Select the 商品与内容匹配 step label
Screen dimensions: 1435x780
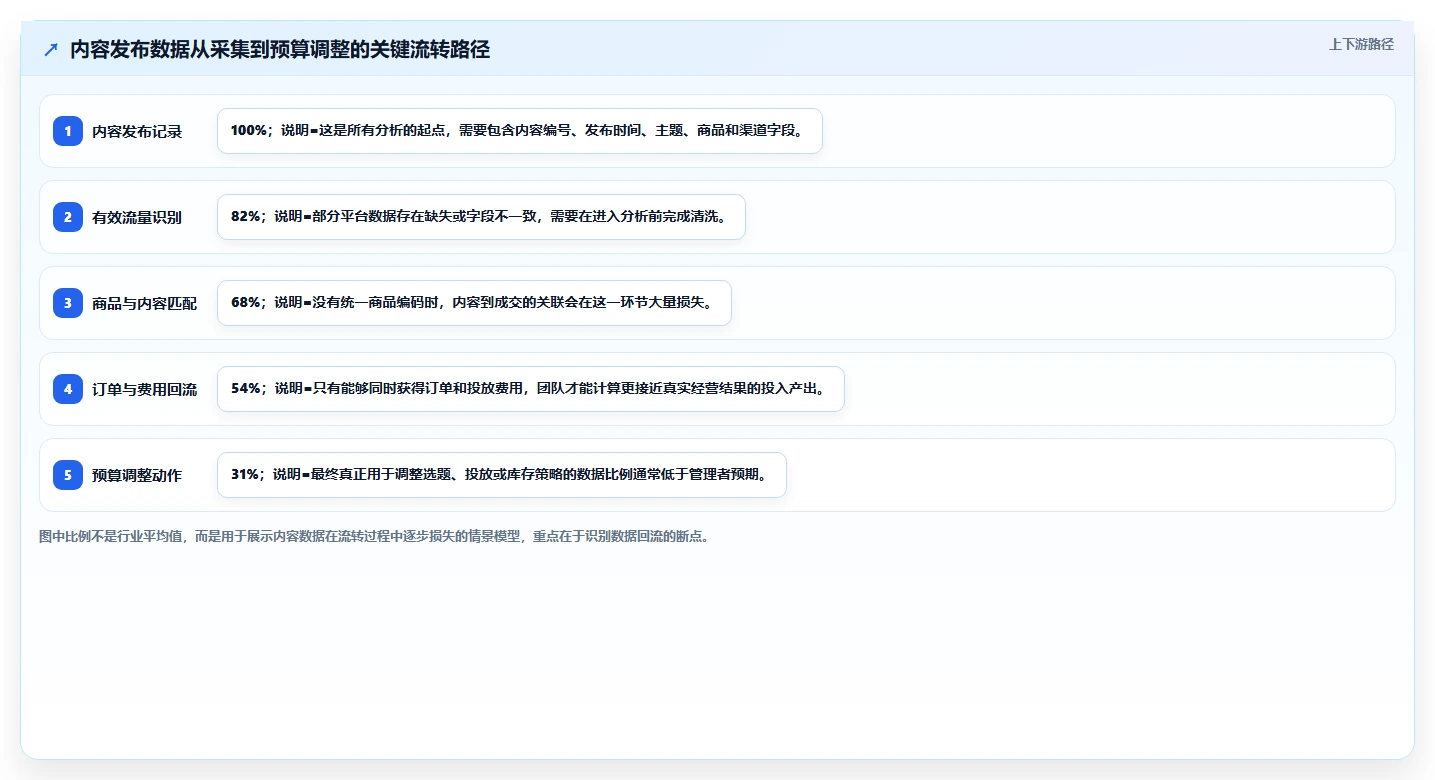tap(145, 303)
